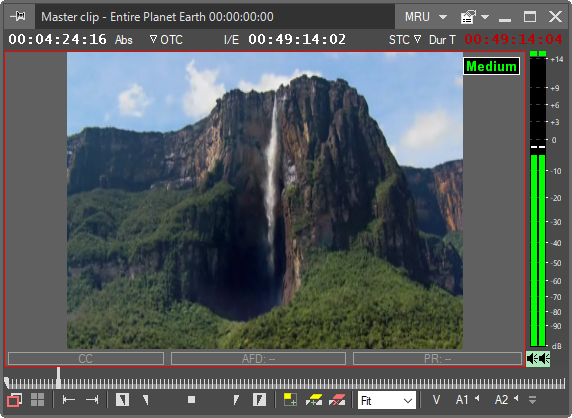Toggle the A1 track speaker icon

477,399
